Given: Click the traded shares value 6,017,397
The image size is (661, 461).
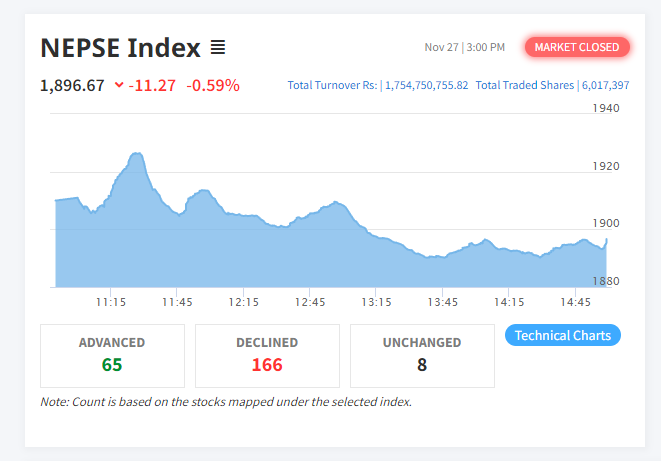Looking at the screenshot, I should tap(605, 85).
